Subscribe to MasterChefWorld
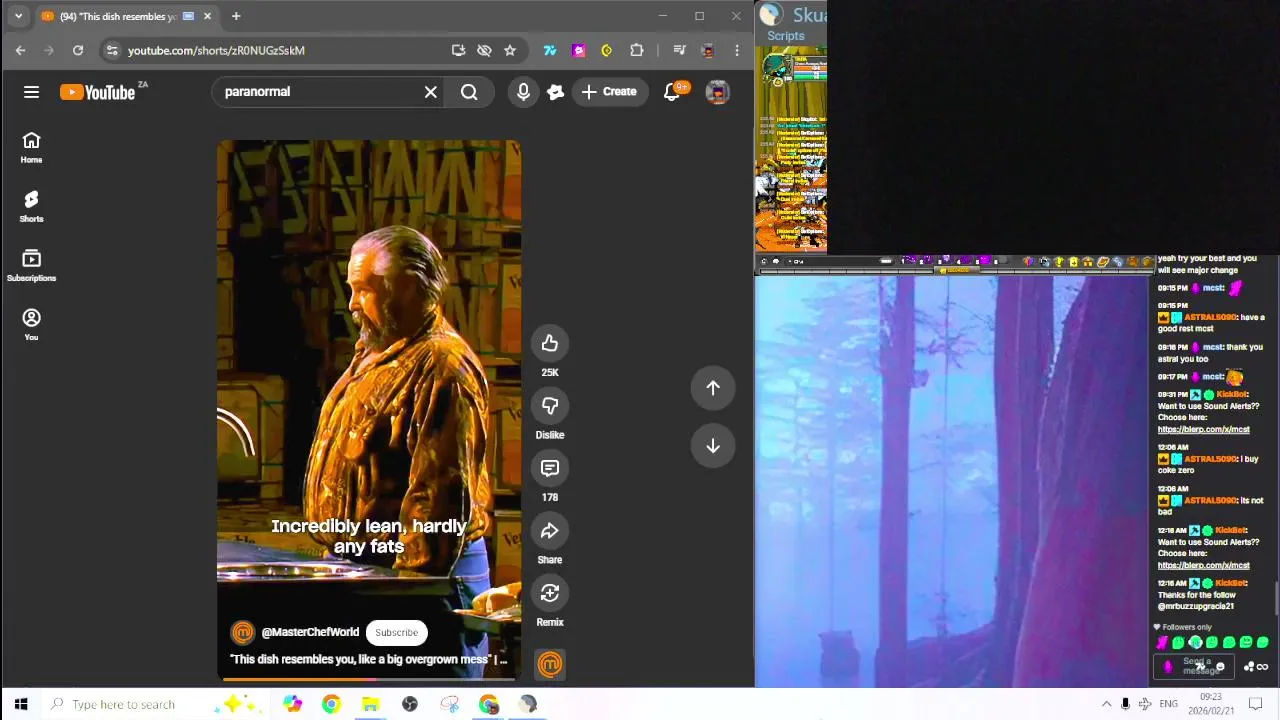 pos(397,632)
